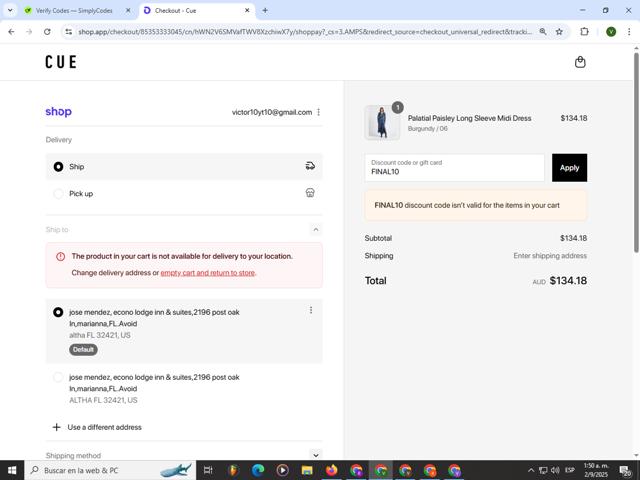This screenshot has width=640, height=480.
Task: Click Use a different address
Action: [x=104, y=427]
